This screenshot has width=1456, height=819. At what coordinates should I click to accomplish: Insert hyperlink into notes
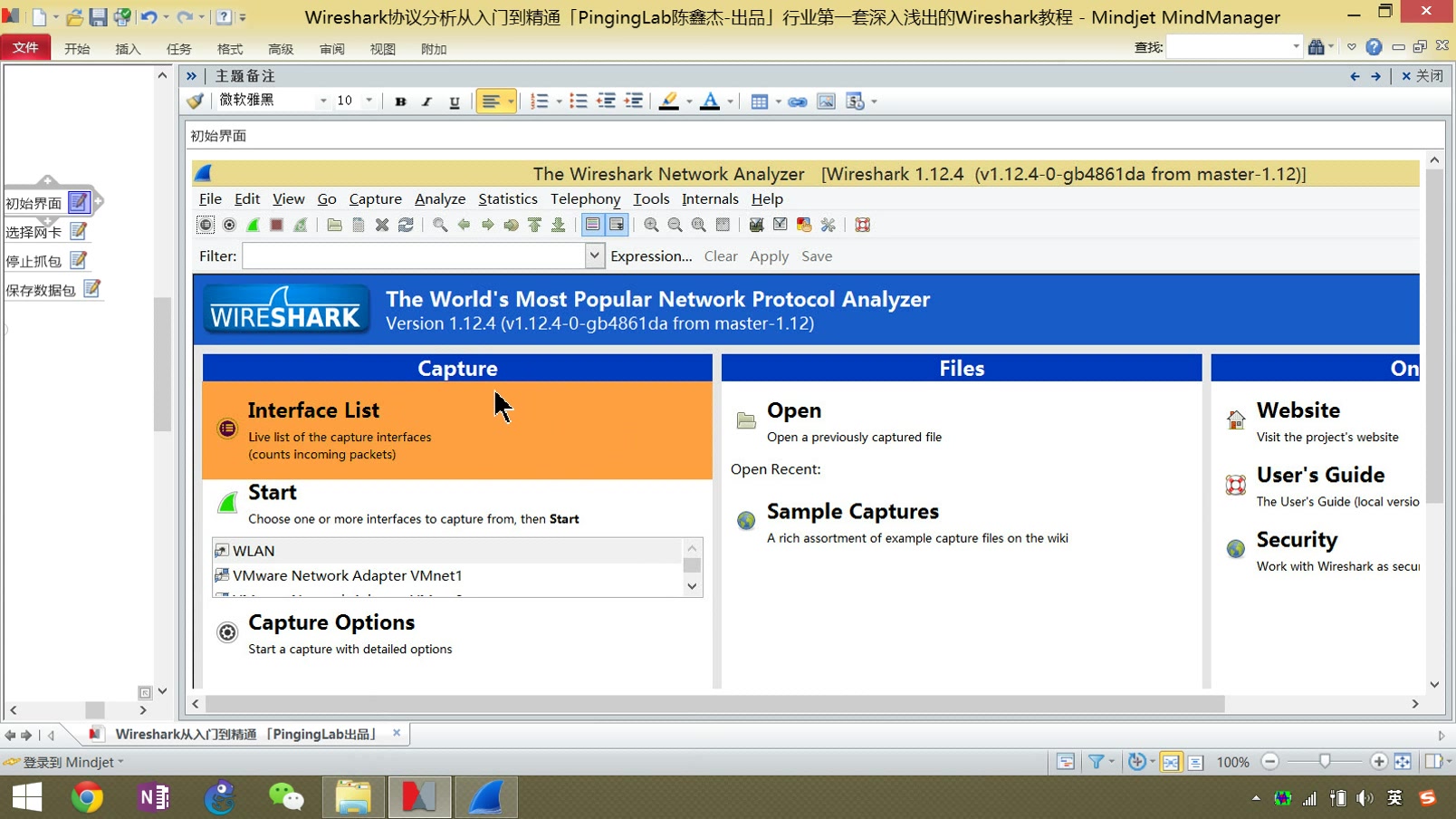pos(798,101)
